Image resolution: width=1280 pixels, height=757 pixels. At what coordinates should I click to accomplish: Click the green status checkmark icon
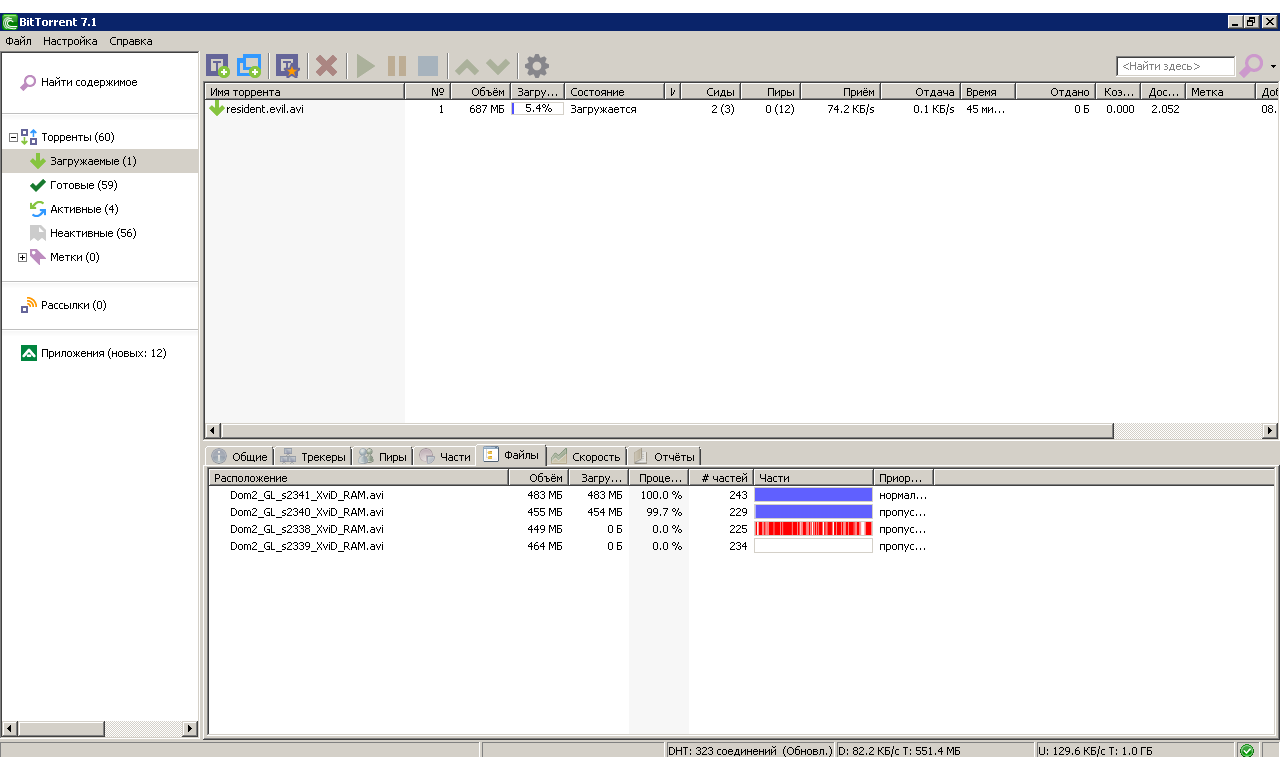1247,750
